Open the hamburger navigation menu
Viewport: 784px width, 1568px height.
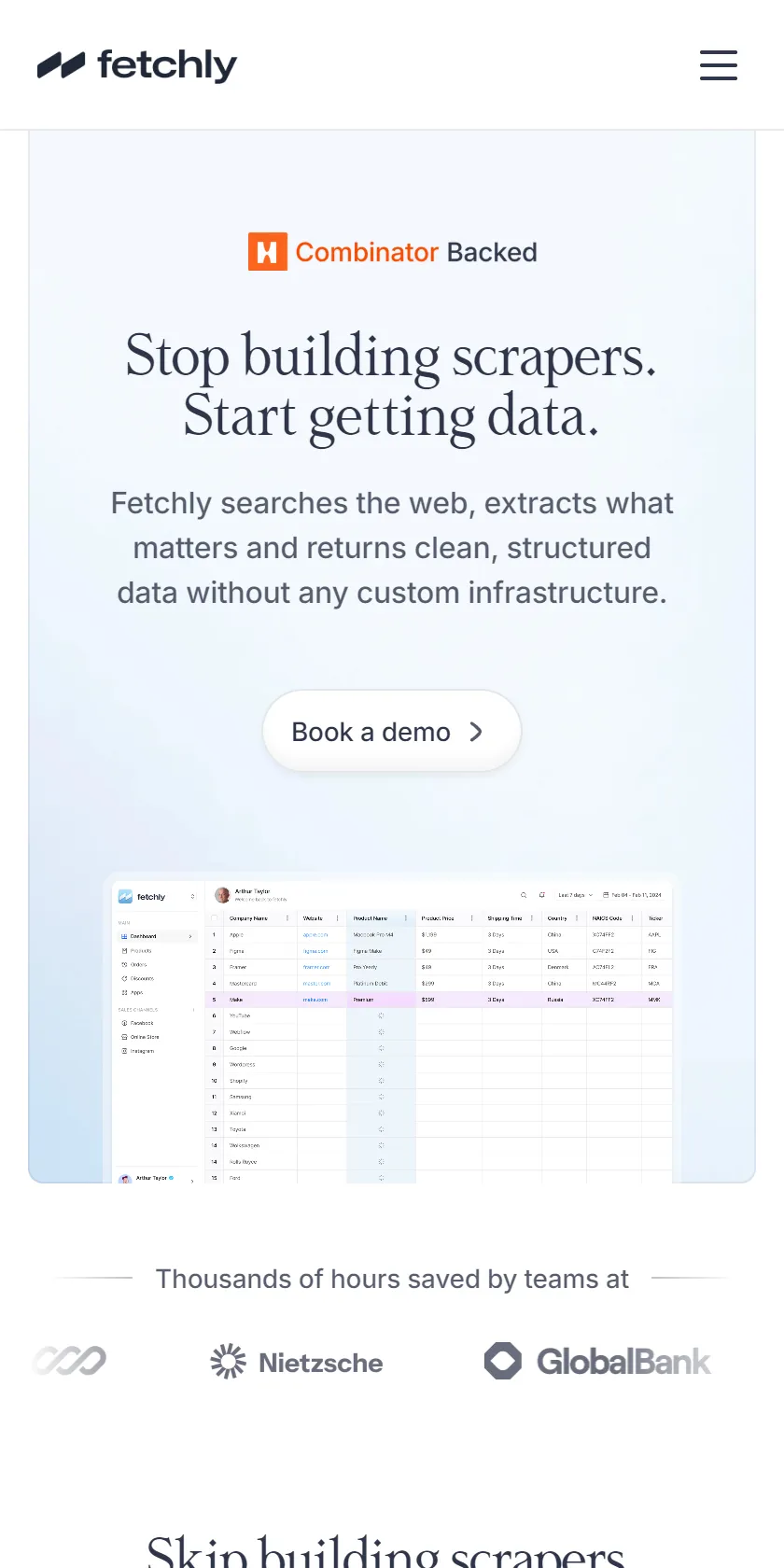719,65
